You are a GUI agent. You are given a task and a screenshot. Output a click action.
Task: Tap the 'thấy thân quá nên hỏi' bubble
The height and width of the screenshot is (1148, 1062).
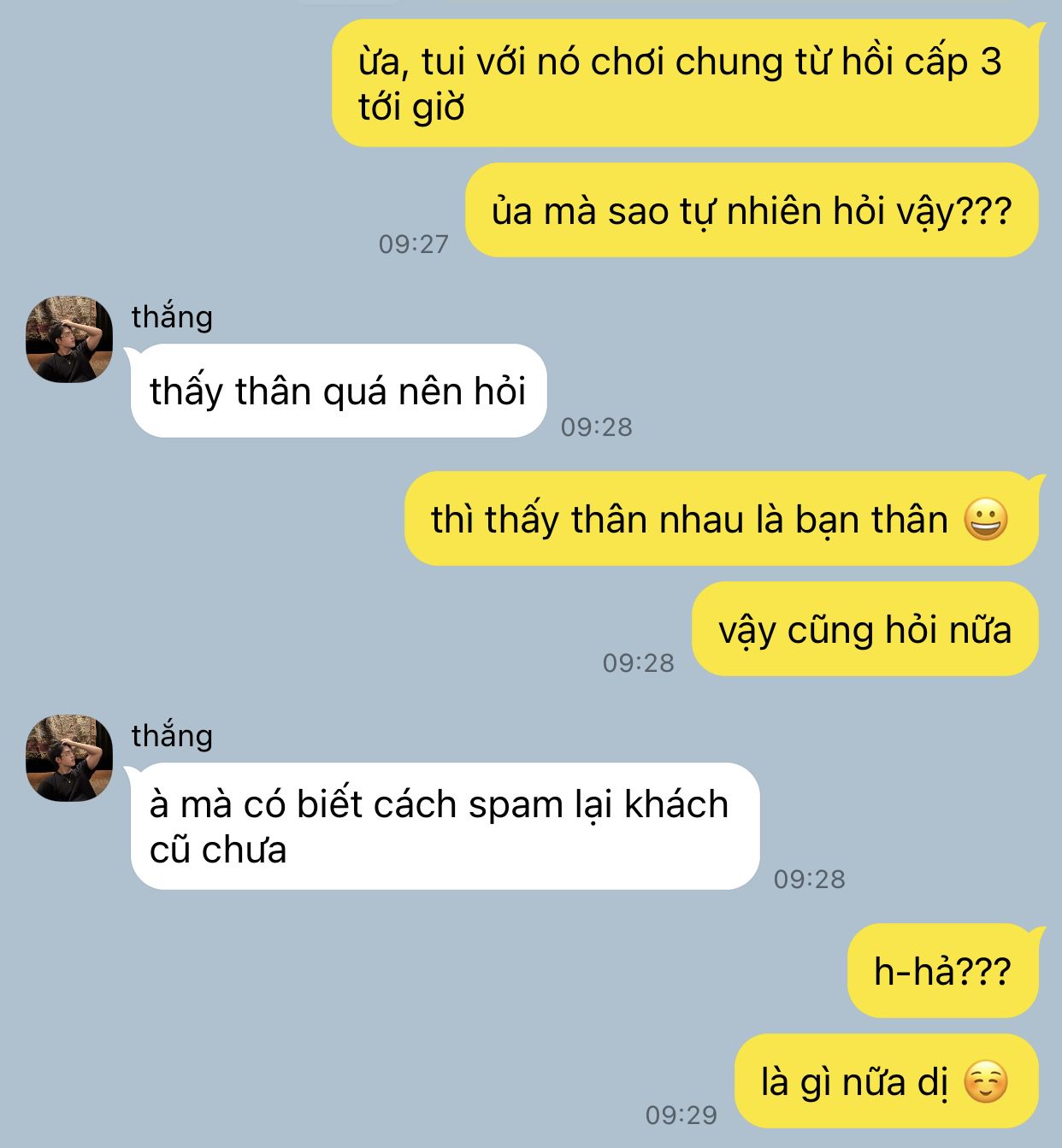tap(339, 391)
